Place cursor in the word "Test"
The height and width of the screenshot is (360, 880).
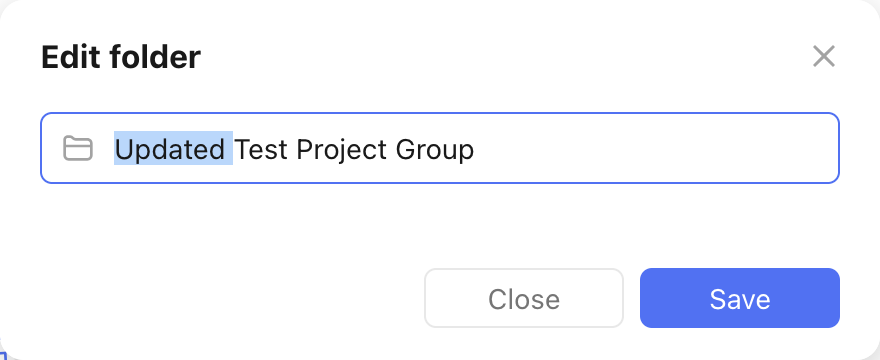click(262, 149)
